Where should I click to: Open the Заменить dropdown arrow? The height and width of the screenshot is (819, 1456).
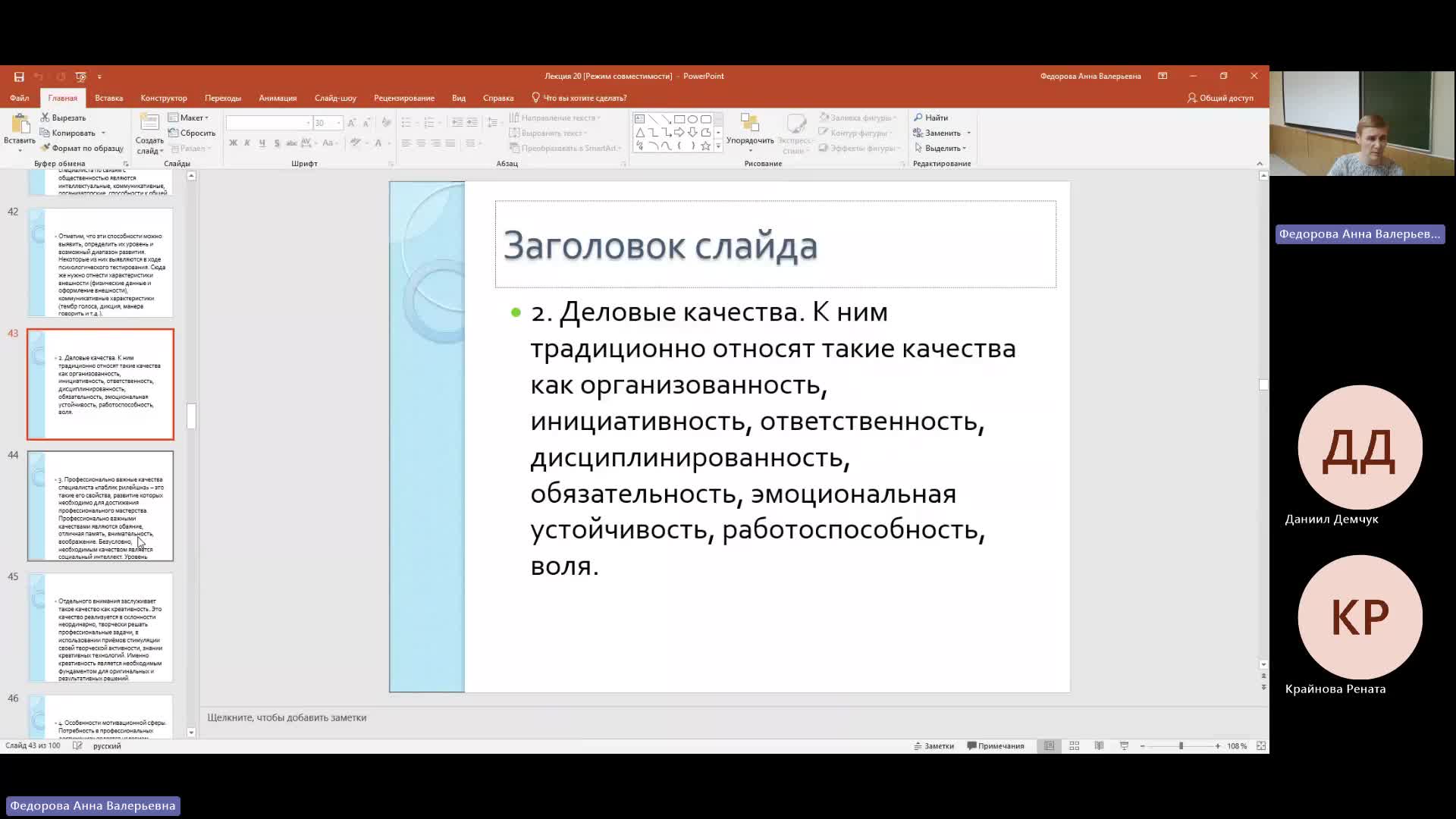tap(969, 133)
